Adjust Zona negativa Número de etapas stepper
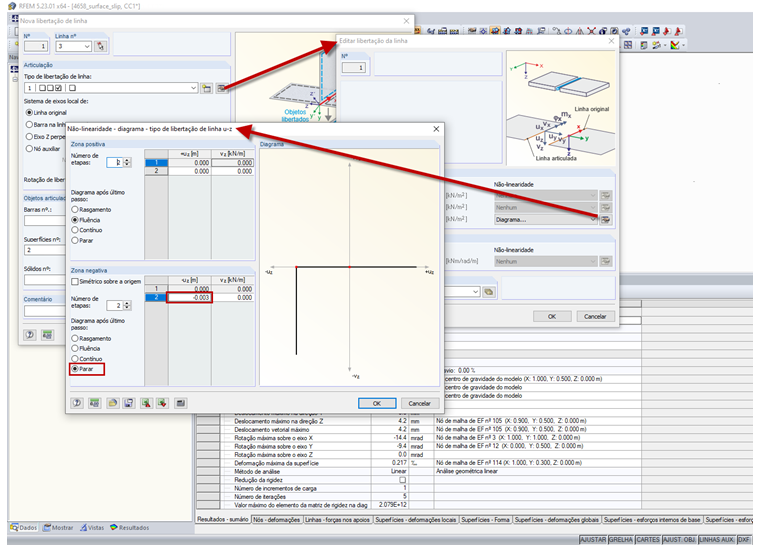 pos(127,305)
